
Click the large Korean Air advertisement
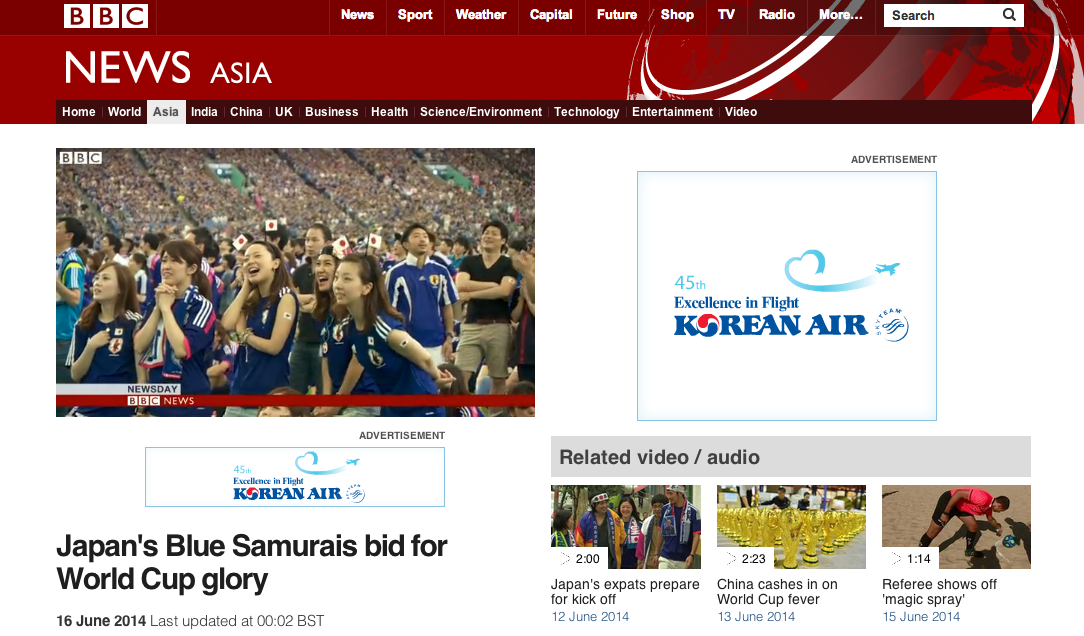787,296
